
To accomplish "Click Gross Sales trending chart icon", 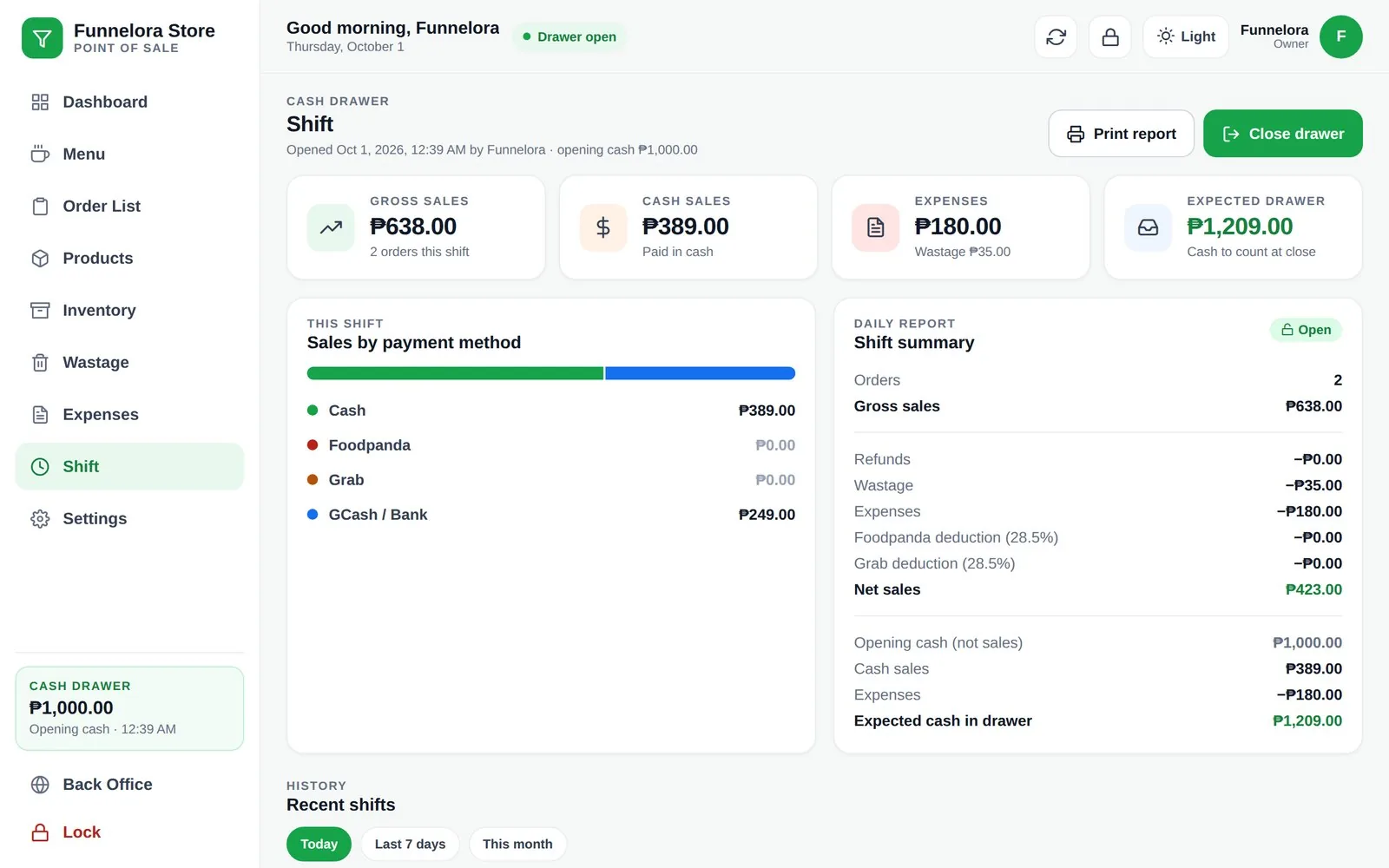I will click(331, 227).
